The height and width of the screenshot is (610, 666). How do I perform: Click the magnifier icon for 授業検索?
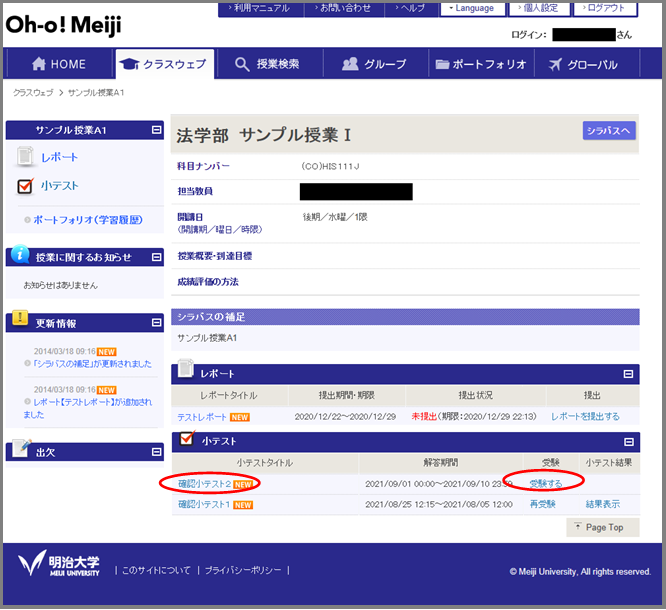pos(242,64)
